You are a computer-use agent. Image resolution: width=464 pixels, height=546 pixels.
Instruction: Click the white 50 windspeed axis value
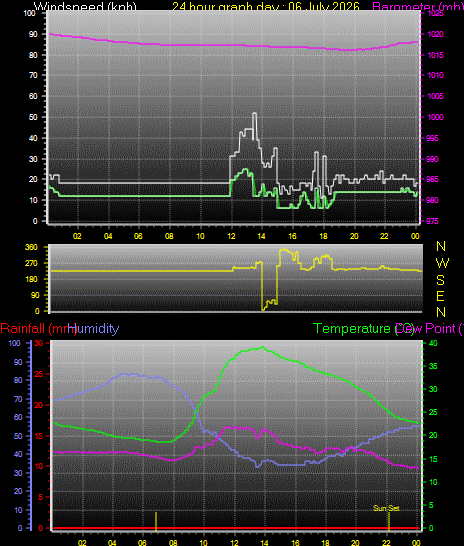tap(33, 117)
